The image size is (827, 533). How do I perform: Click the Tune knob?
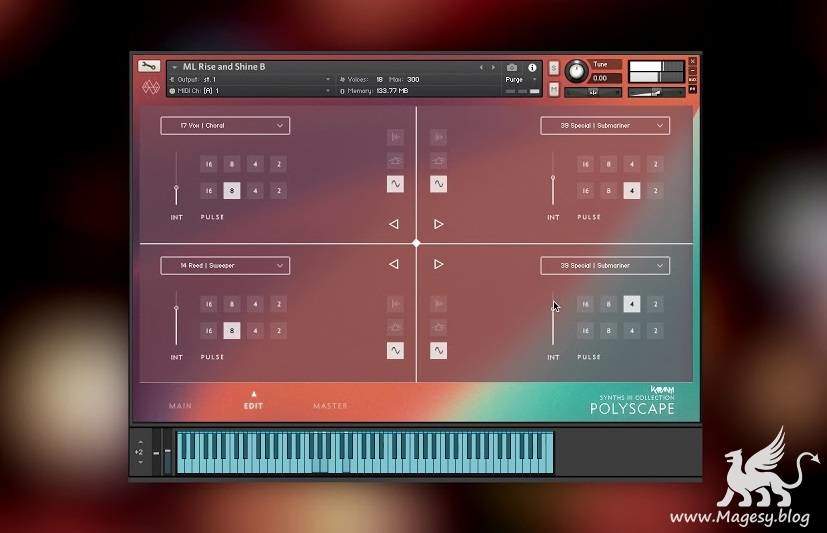(x=576, y=71)
